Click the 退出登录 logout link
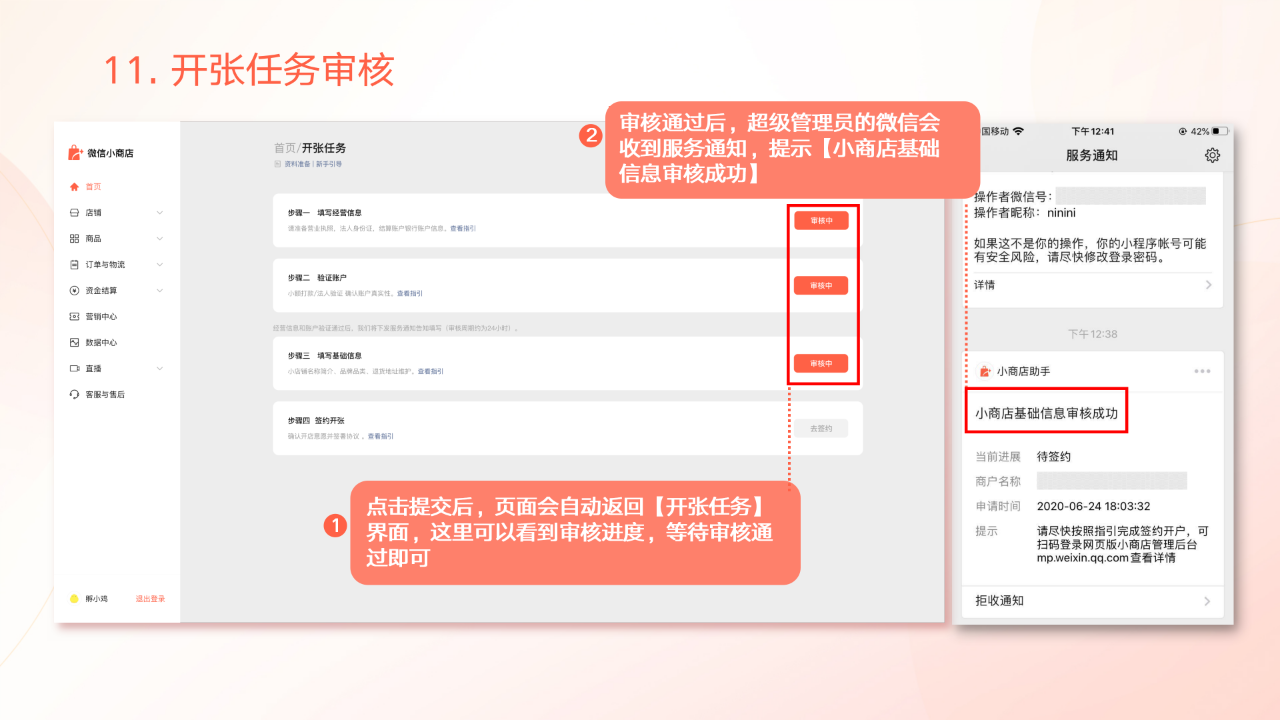The width and height of the screenshot is (1280, 720). 150,599
